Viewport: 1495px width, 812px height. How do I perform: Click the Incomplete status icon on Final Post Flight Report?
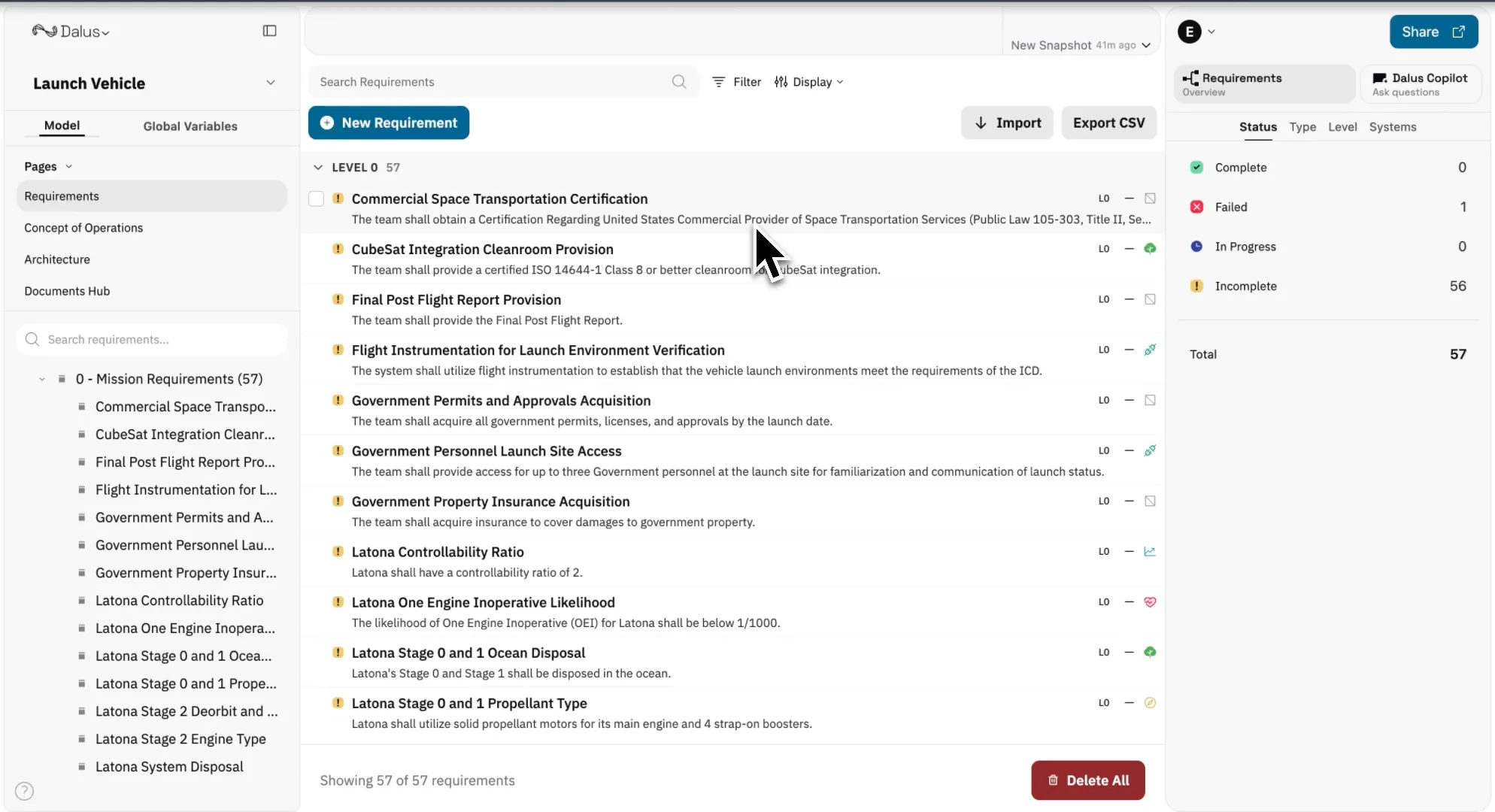pyautogui.click(x=338, y=299)
